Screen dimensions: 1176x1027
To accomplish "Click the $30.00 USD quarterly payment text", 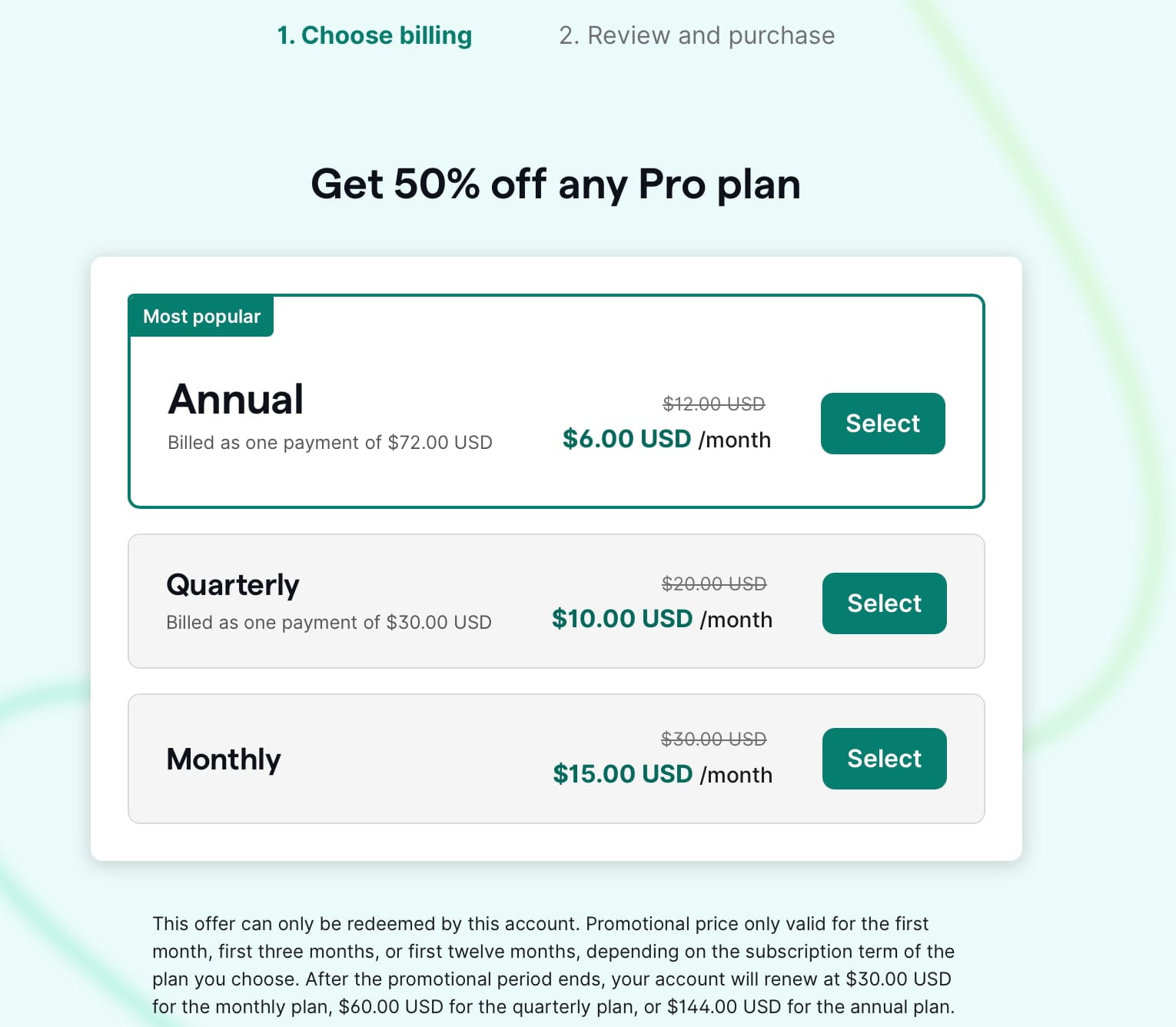I will coord(329,622).
